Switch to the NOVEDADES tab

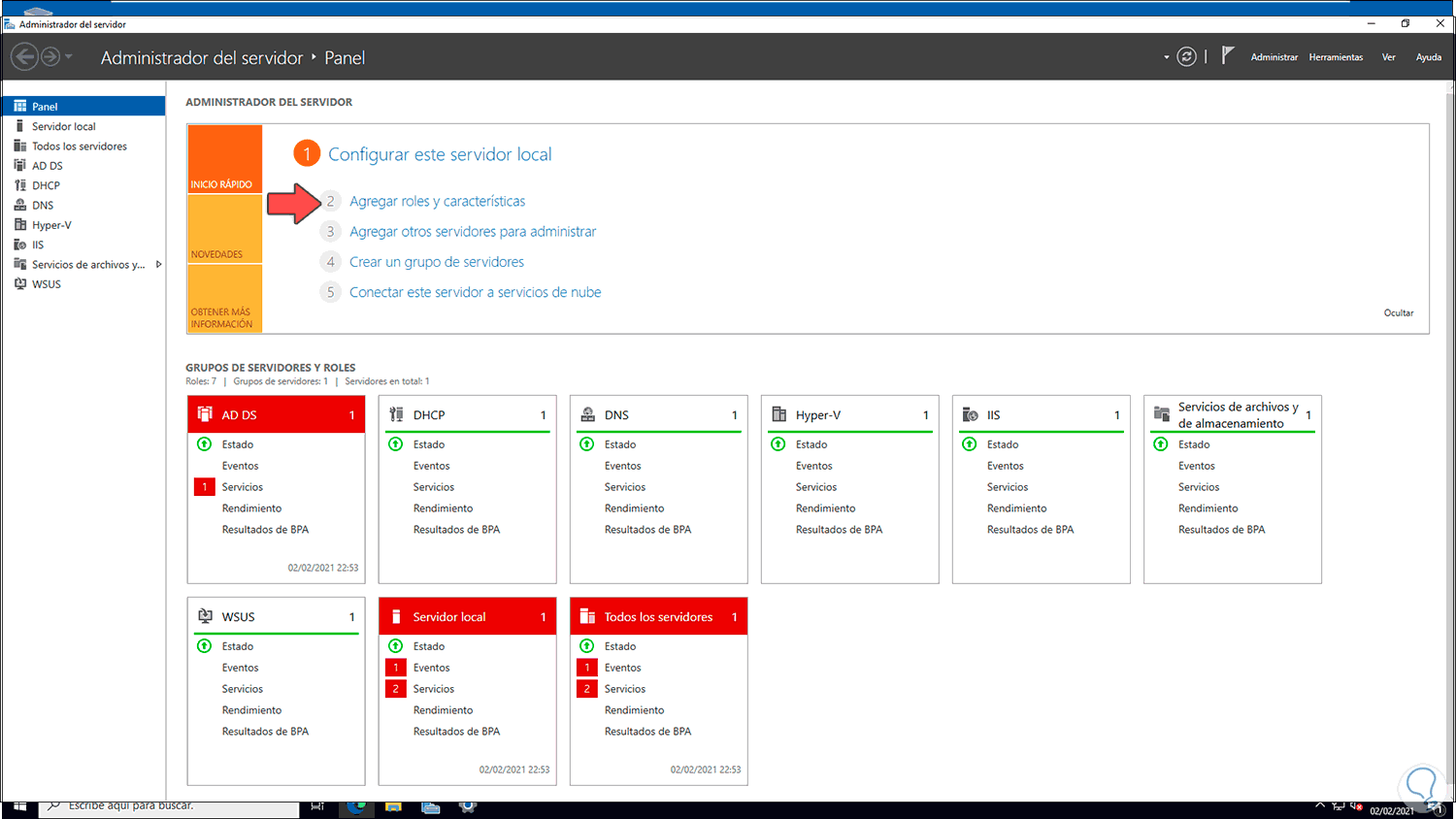click(225, 229)
